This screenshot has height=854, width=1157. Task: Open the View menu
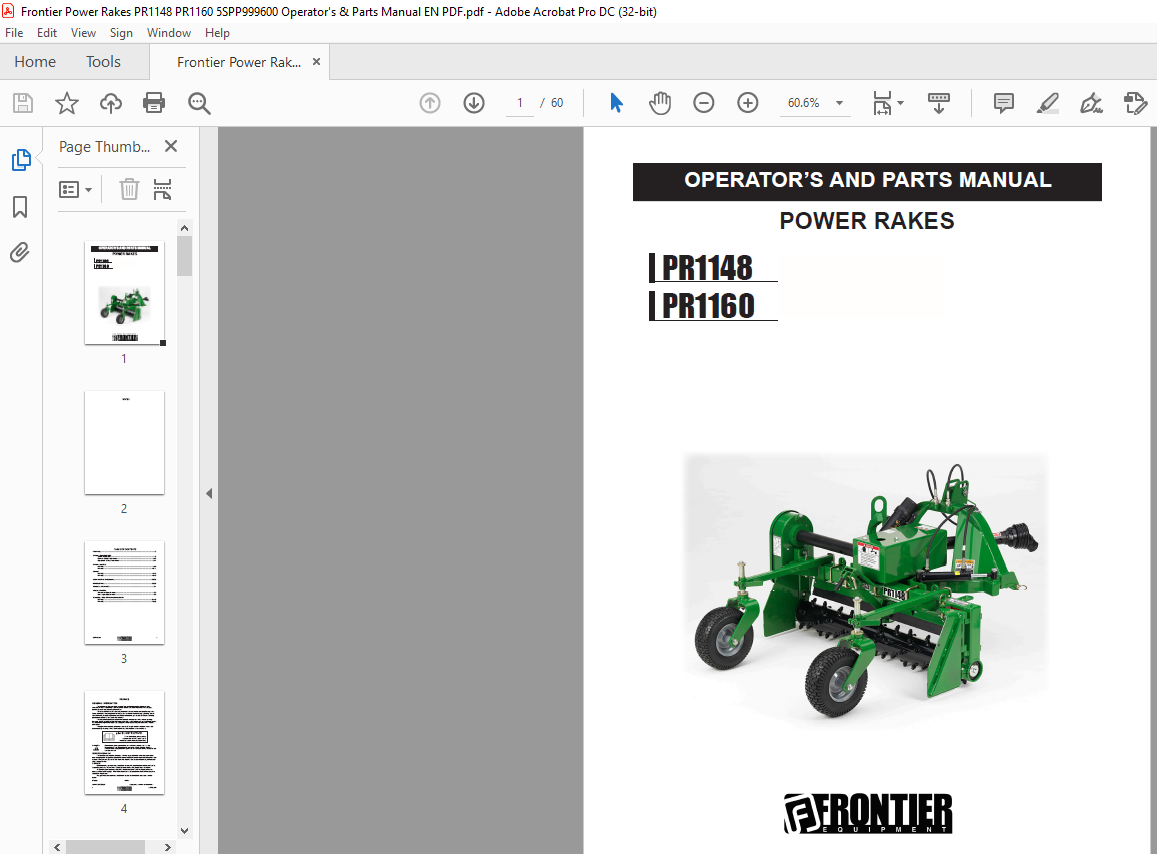[83, 32]
